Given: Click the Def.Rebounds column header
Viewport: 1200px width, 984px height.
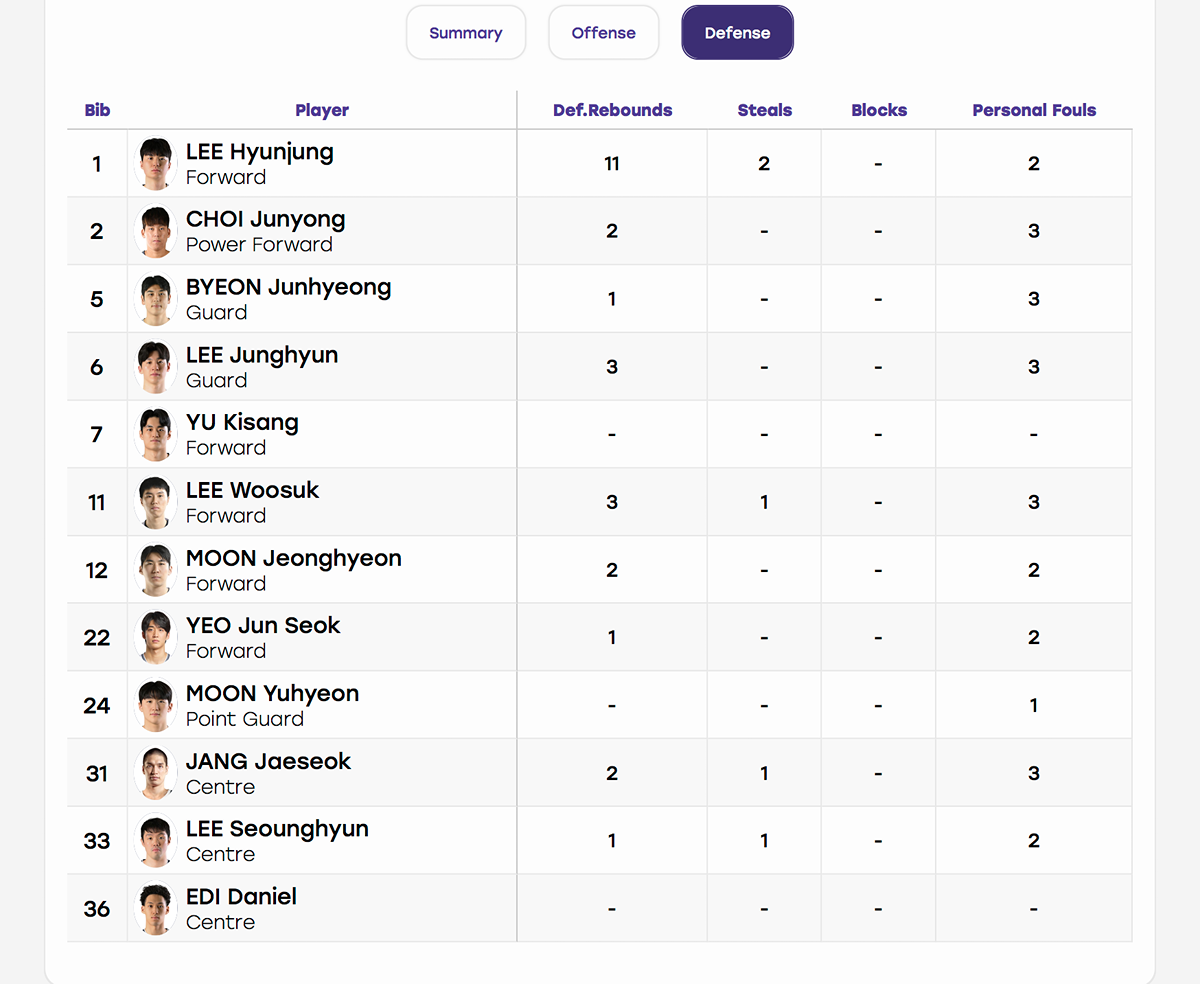Looking at the screenshot, I should click(613, 110).
